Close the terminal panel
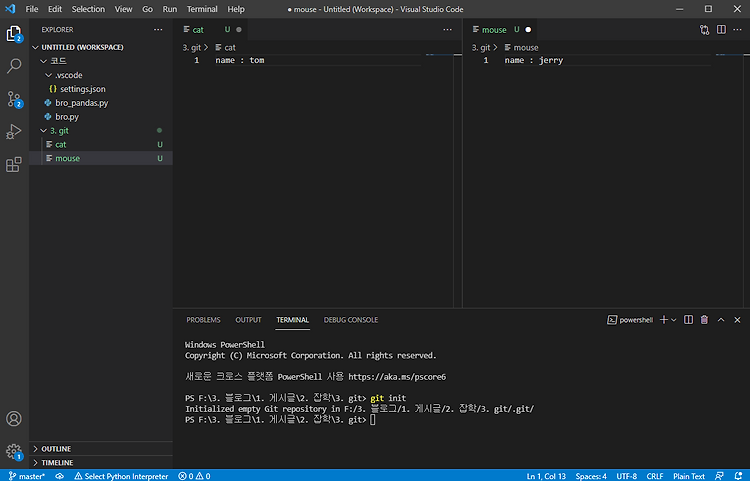Image resolution: width=750 pixels, height=481 pixels. pyautogui.click(x=737, y=320)
